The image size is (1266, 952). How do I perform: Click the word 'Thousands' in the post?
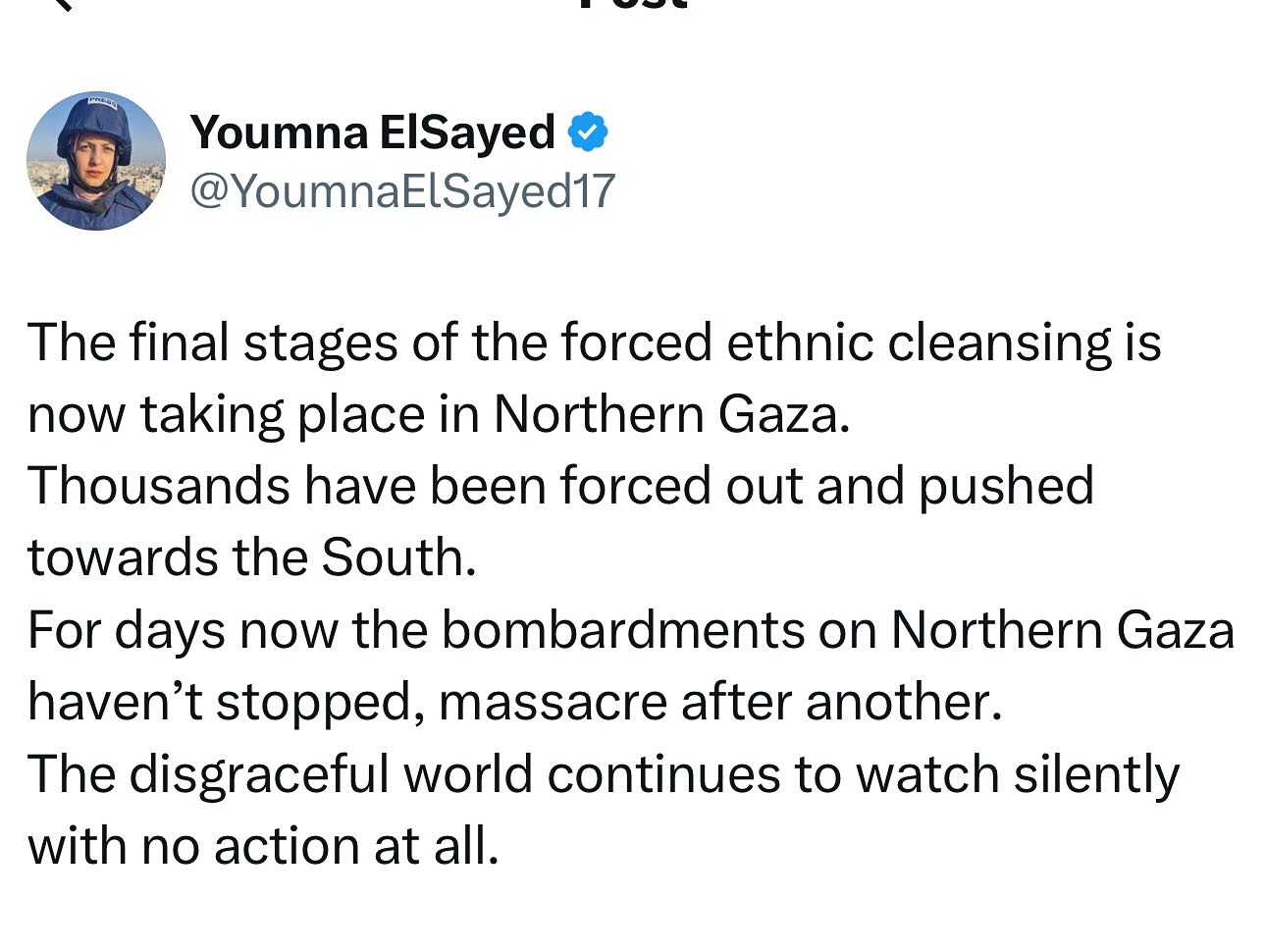pyautogui.click(x=157, y=487)
